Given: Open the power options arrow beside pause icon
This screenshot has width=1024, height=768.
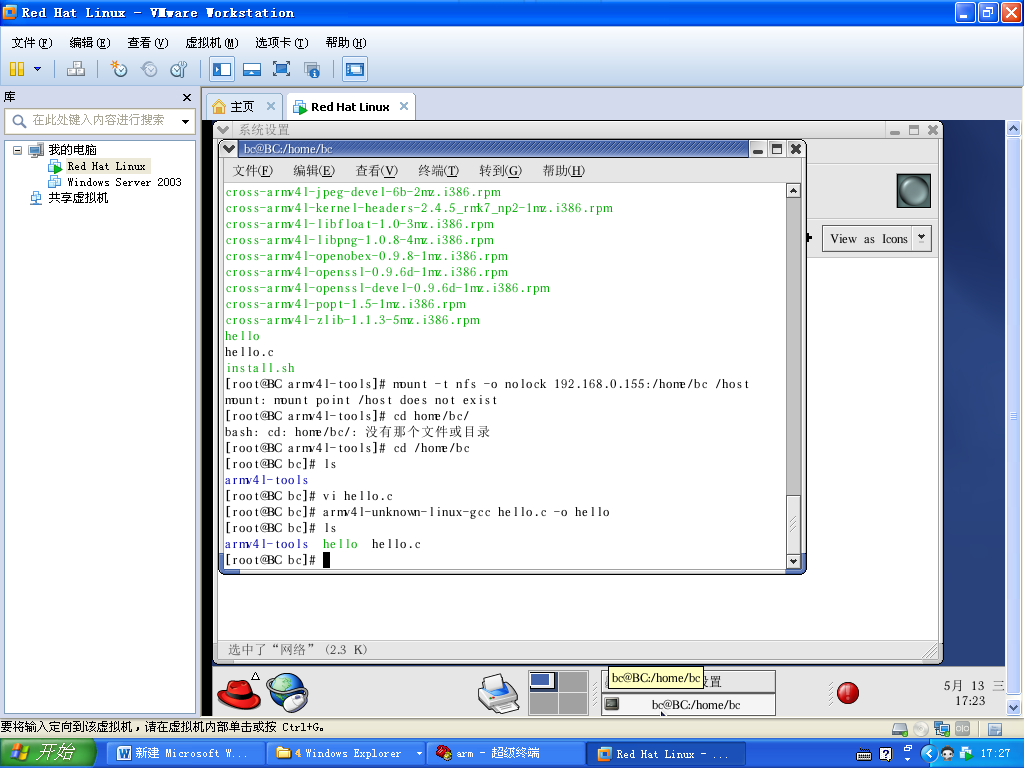Looking at the screenshot, I should point(38,69).
